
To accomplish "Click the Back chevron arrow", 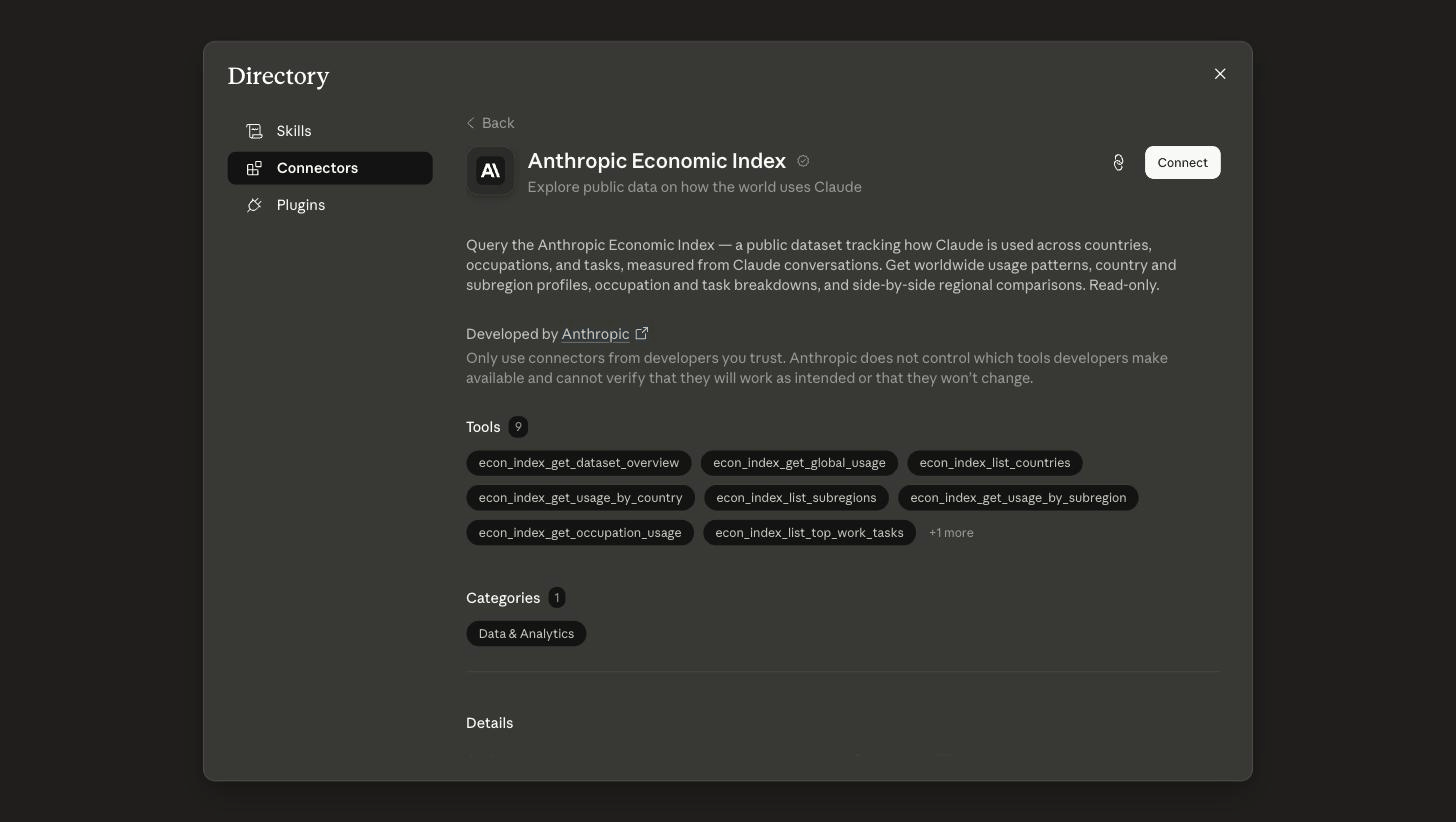I will (x=471, y=123).
